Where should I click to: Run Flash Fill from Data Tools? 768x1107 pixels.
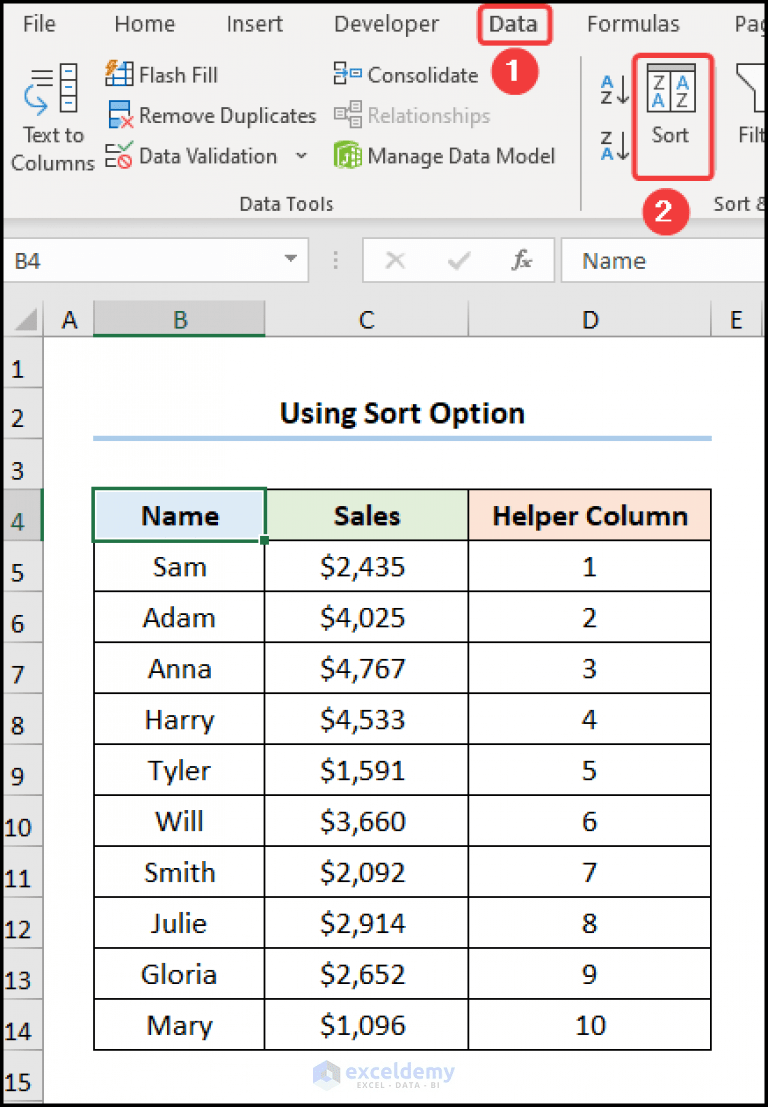[162, 75]
